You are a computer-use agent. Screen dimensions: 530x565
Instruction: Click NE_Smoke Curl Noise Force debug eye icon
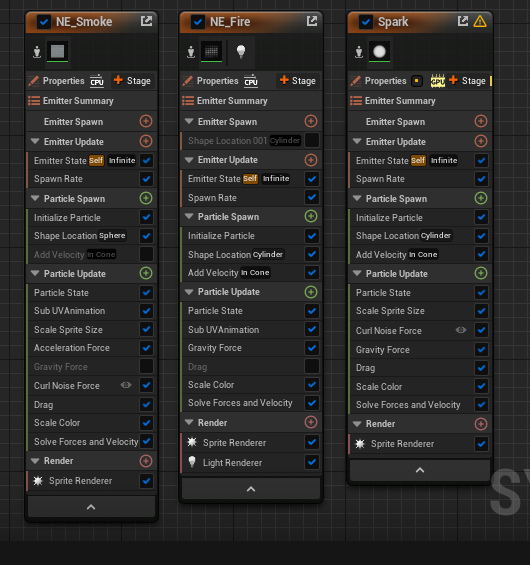pyautogui.click(x=126, y=385)
